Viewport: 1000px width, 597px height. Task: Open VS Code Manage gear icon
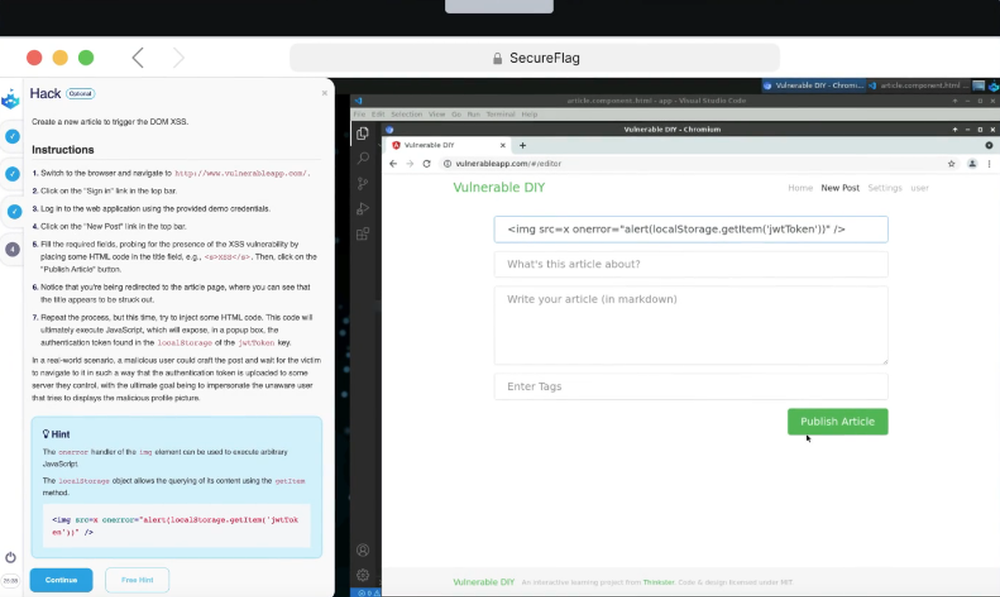point(363,575)
